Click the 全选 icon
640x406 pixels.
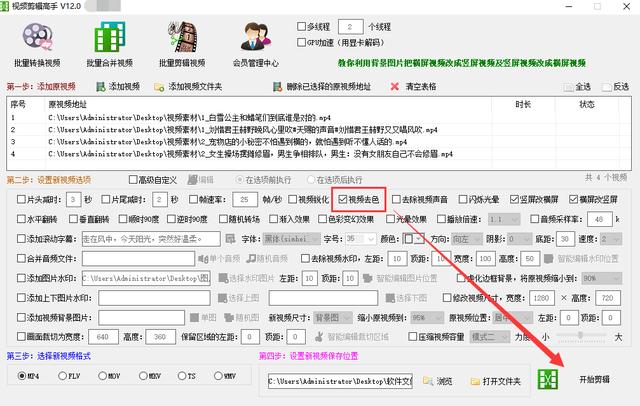click(x=568, y=87)
